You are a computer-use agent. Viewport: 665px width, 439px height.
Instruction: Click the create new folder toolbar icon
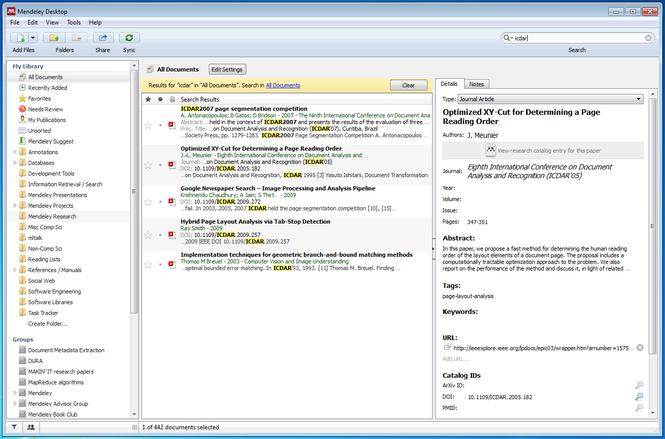tap(54, 38)
